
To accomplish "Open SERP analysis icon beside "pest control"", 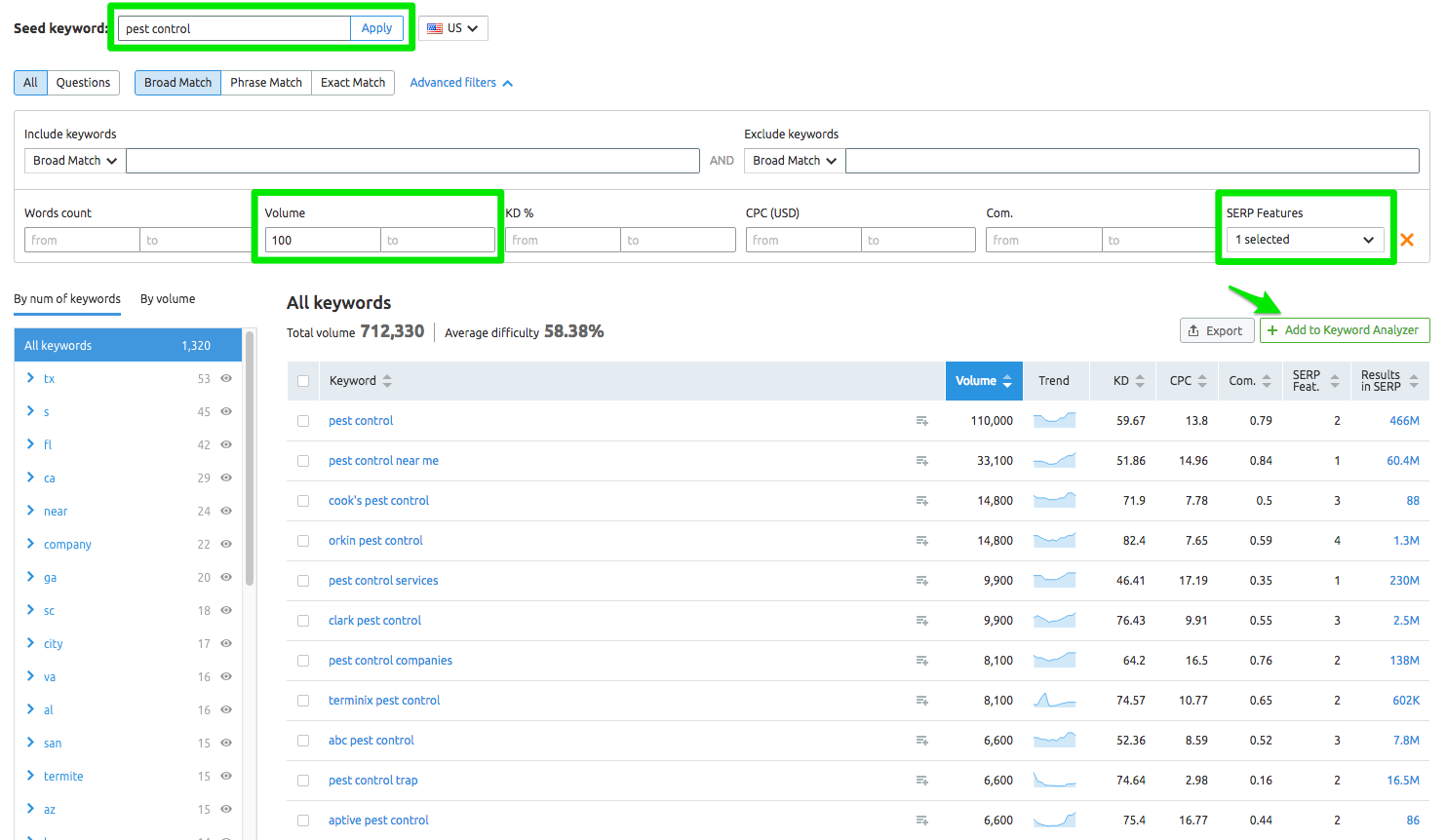I will point(921,420).
